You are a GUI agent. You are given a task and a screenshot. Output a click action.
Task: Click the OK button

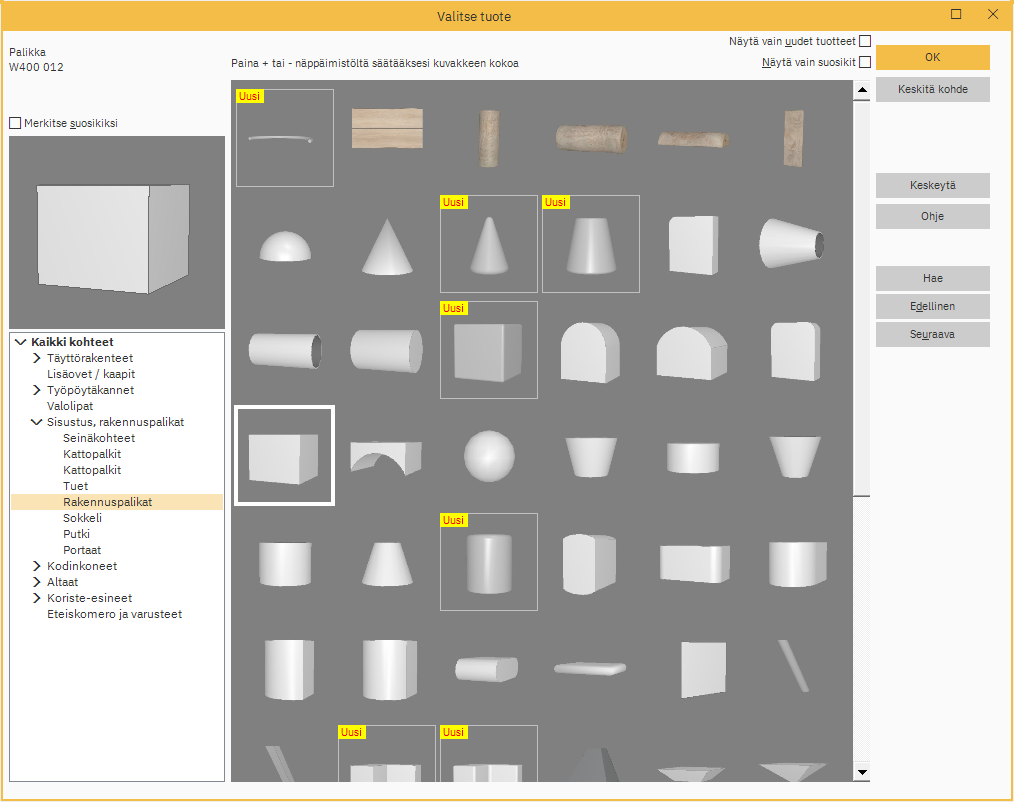click(932, 57)
